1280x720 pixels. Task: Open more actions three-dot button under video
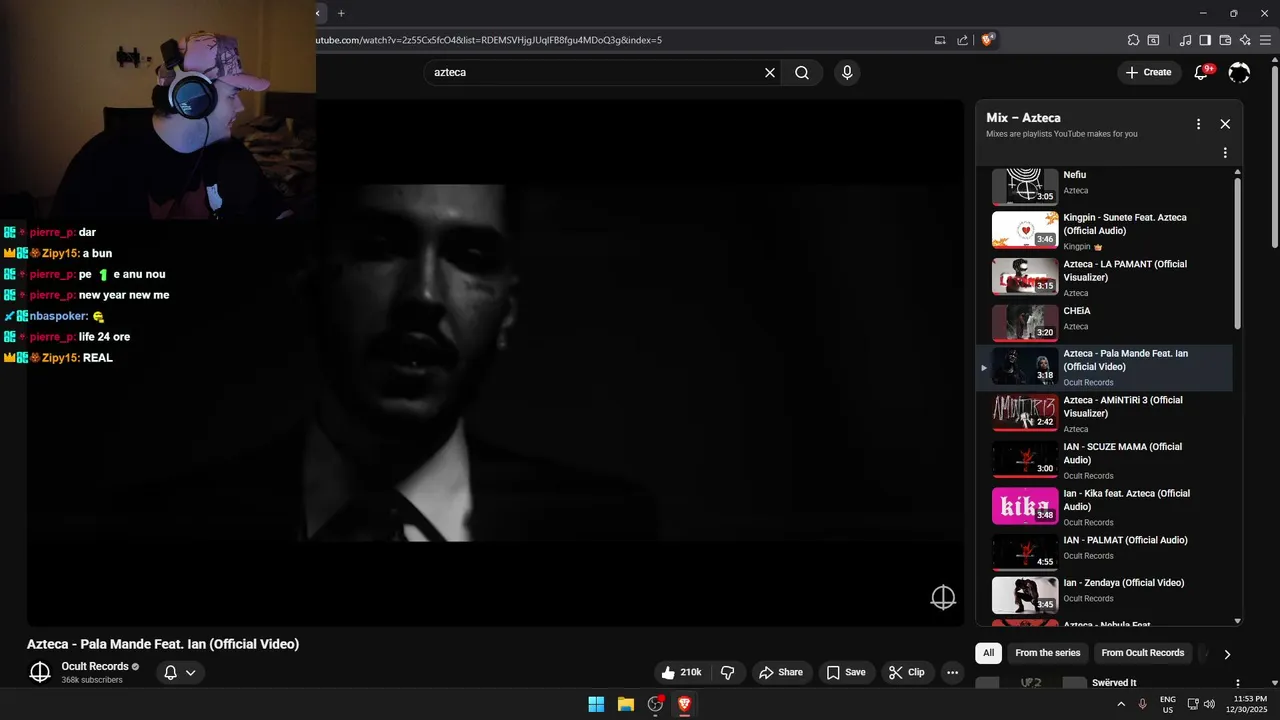[x=952, y=672]
